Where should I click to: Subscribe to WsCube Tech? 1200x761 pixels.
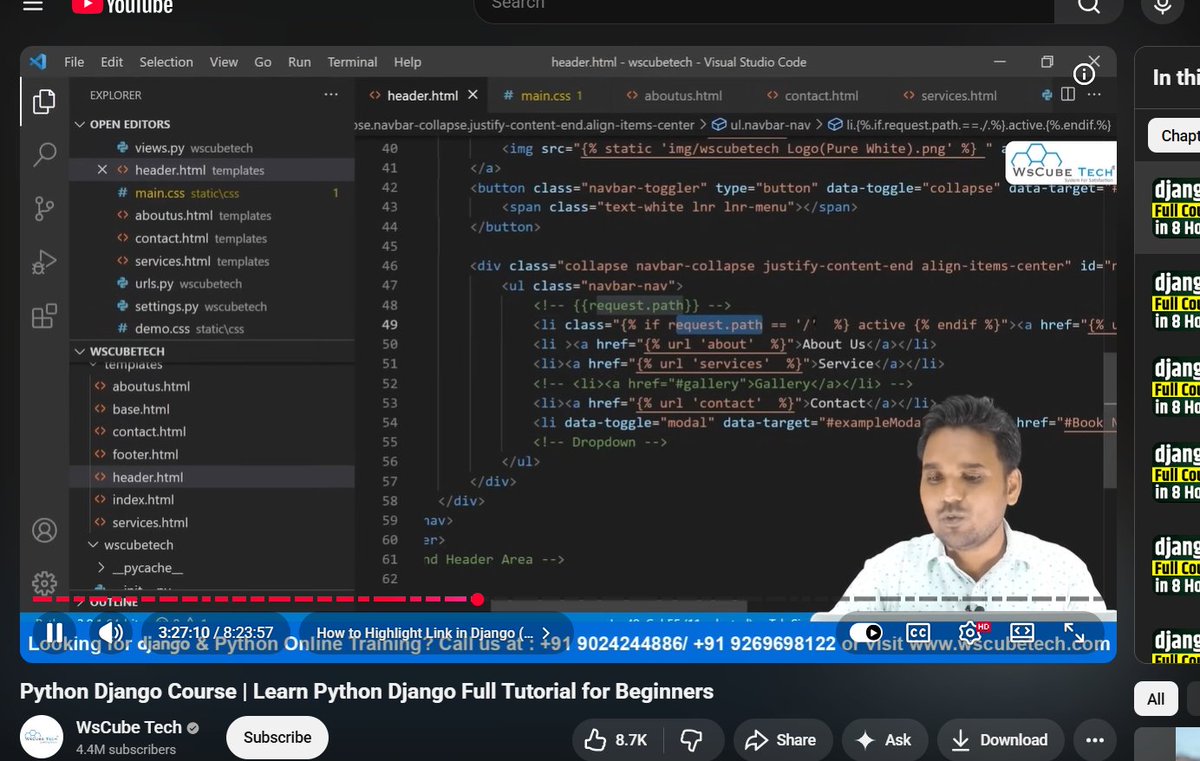(277, 738)
